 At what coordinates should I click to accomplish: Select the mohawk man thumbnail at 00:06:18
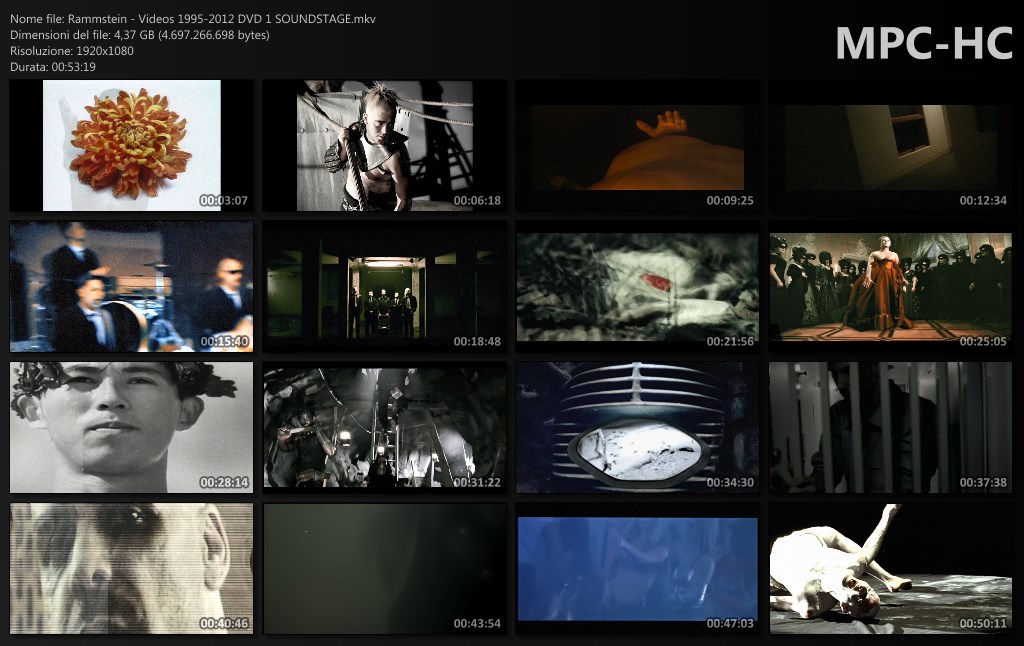[385, 145]
